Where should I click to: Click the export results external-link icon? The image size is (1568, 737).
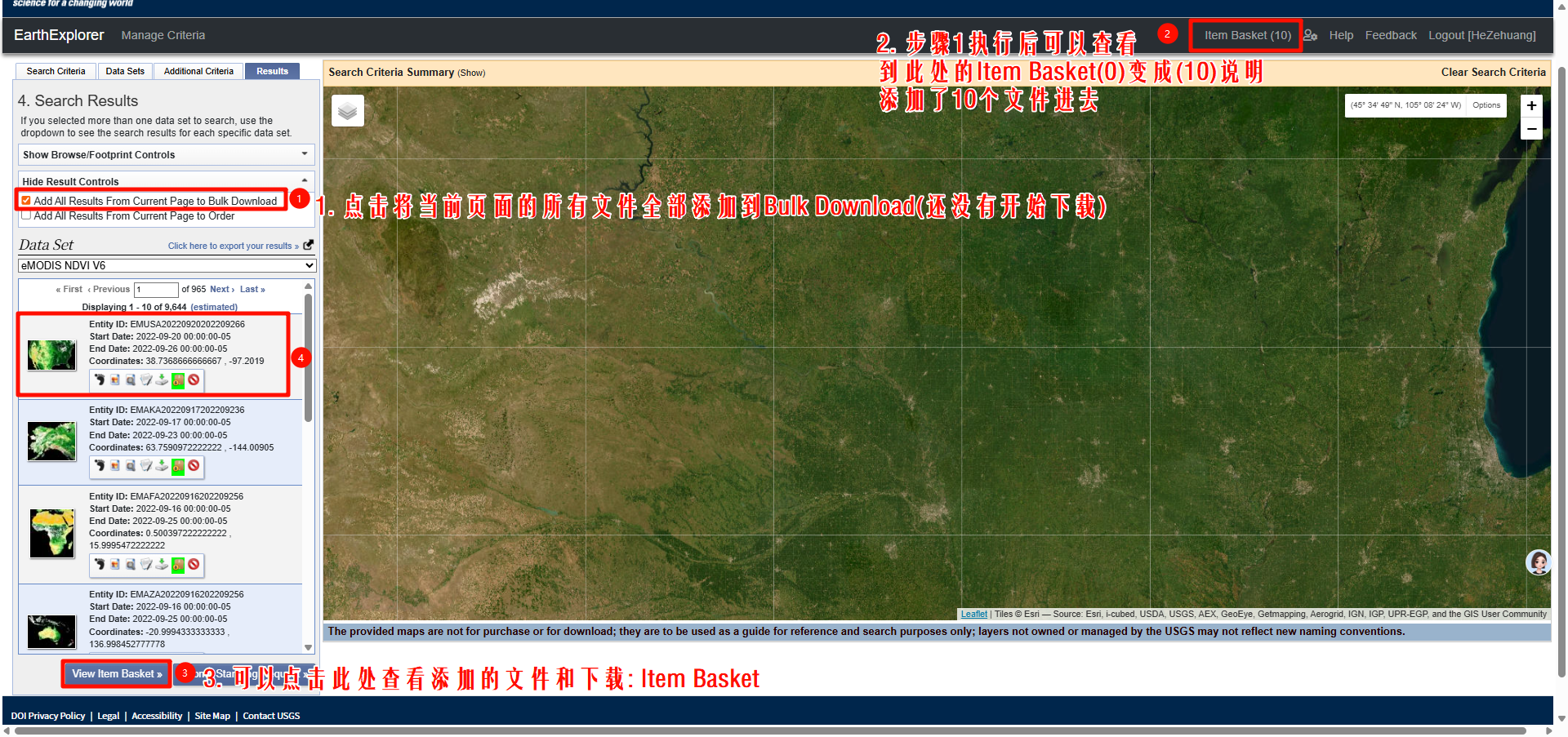pyautogui.click(x=308, y=245)
